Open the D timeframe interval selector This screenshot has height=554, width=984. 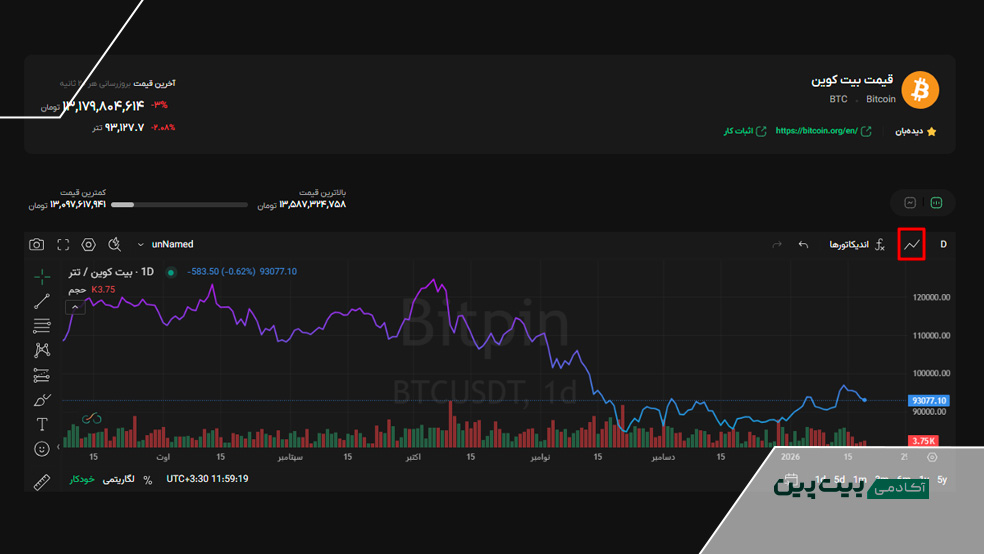click(x=943, y=244)
